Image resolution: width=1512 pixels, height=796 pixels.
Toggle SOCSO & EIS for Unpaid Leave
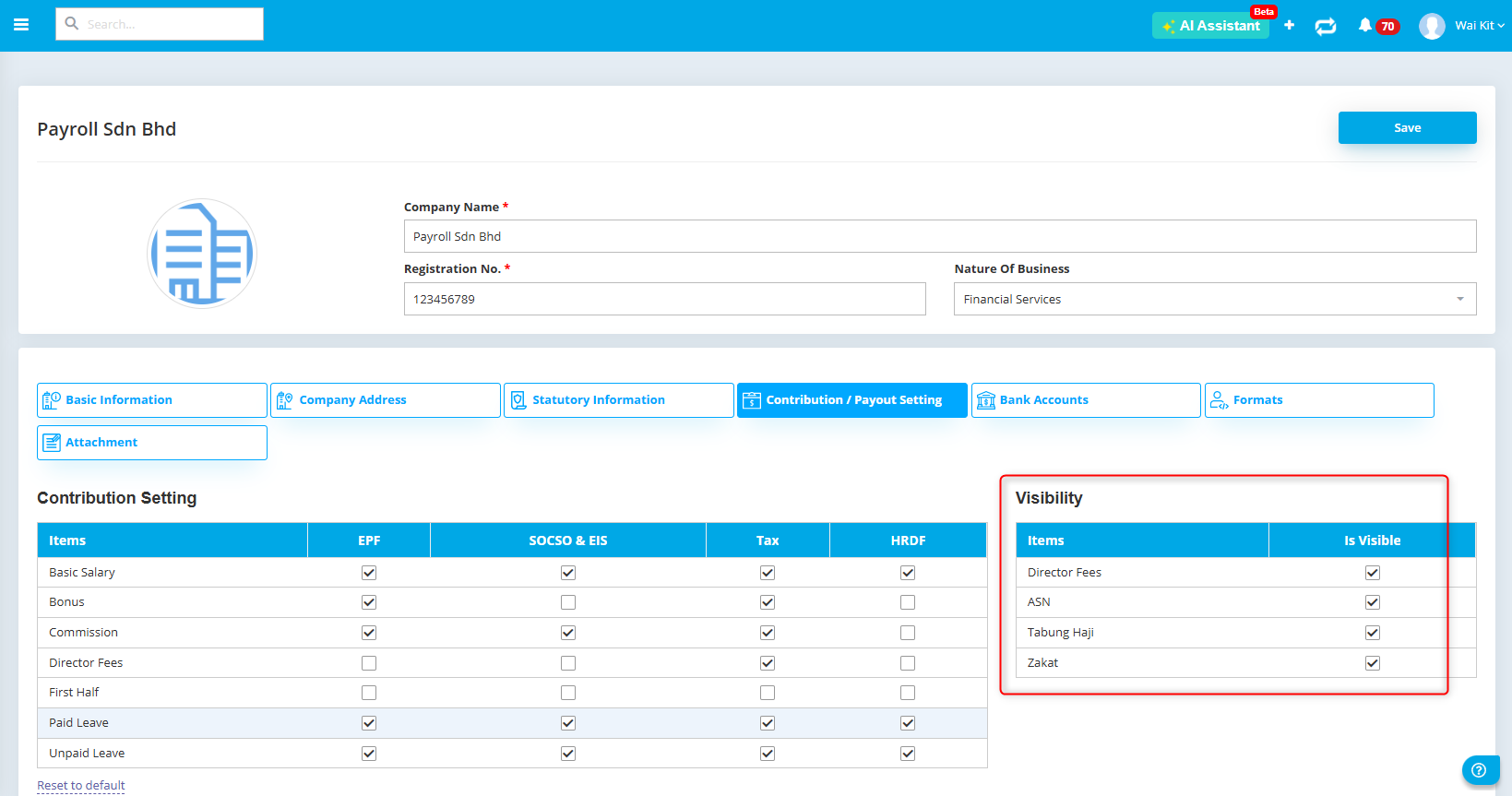point(568,754)
